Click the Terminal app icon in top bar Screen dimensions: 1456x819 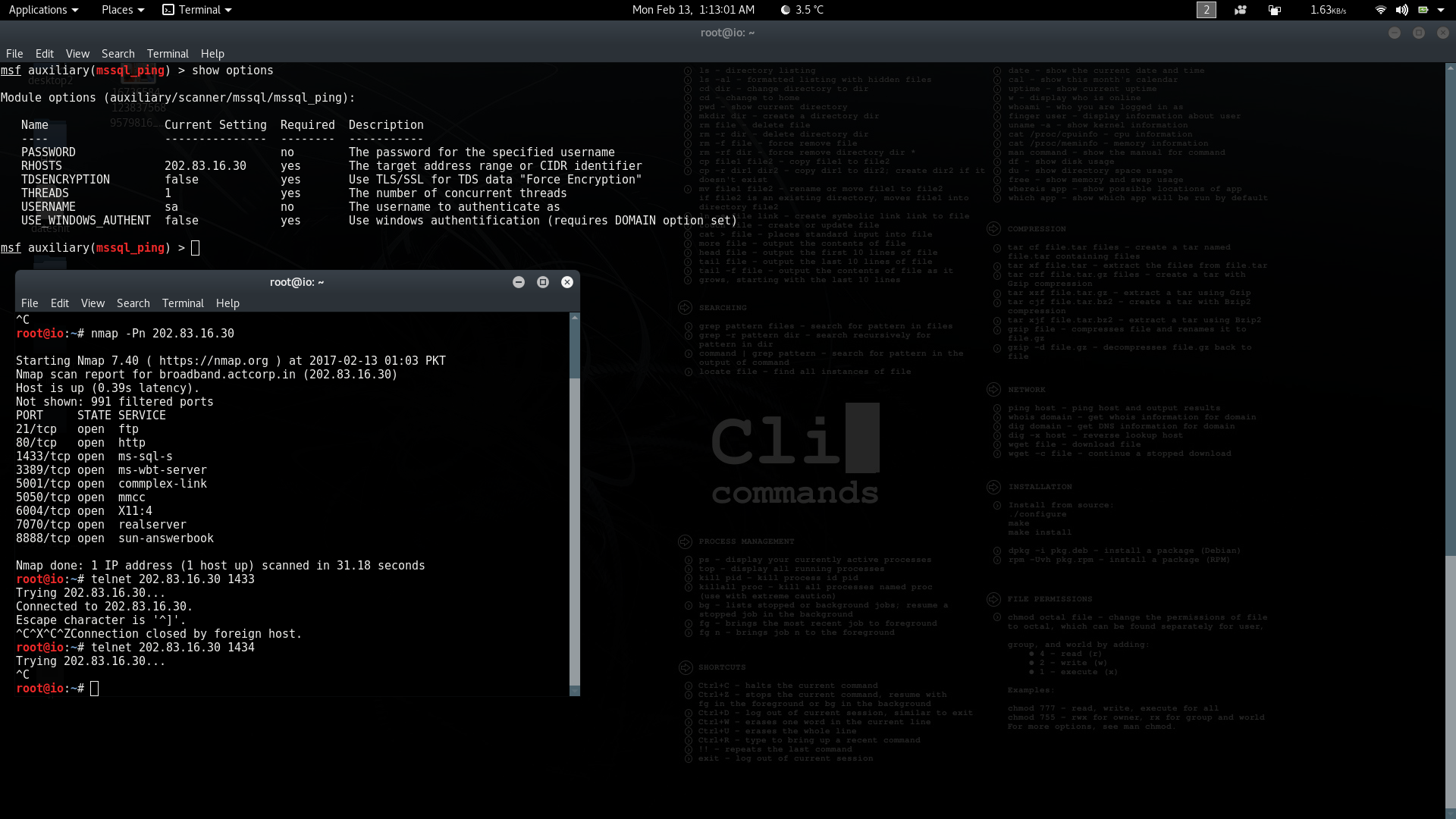[x=168, y=10]
